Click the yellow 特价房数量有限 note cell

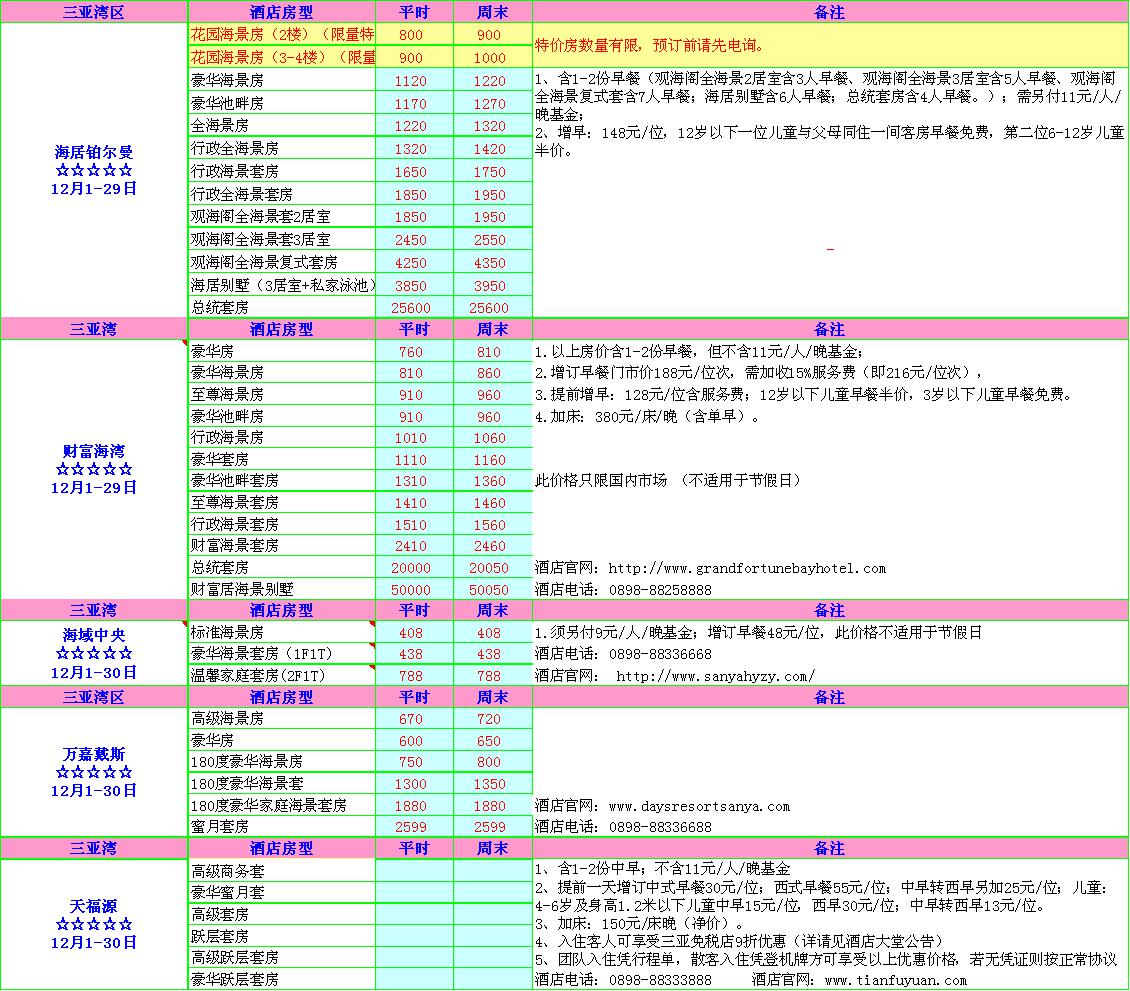pos(829,45)
